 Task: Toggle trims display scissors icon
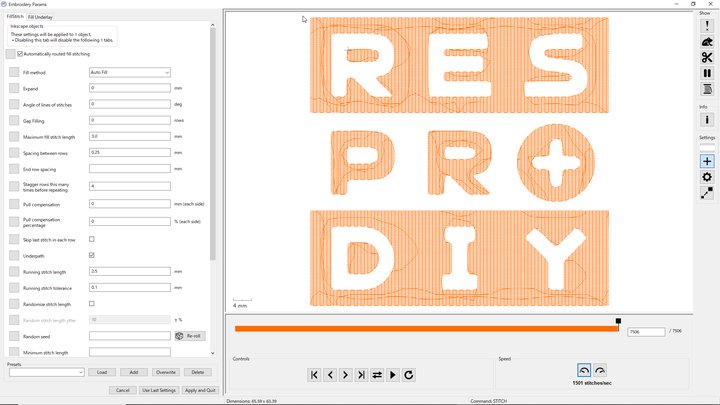pos(707,57)
